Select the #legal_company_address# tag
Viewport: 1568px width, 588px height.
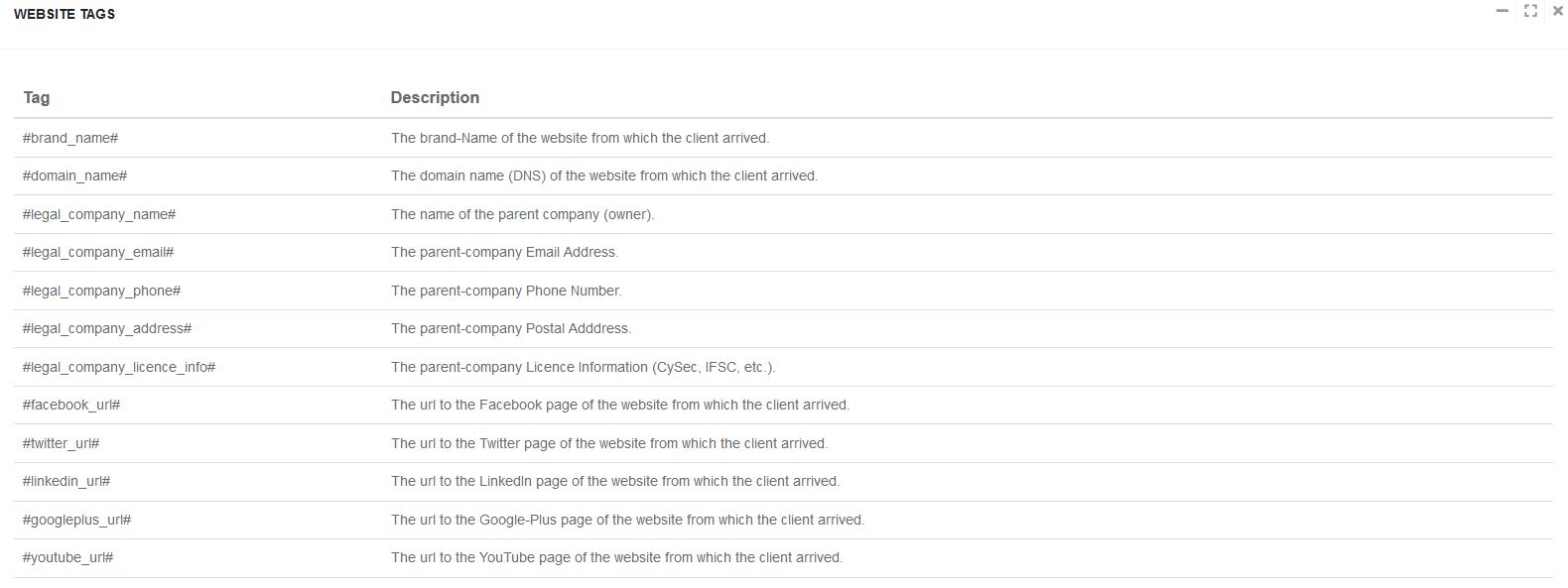[107, 328]
